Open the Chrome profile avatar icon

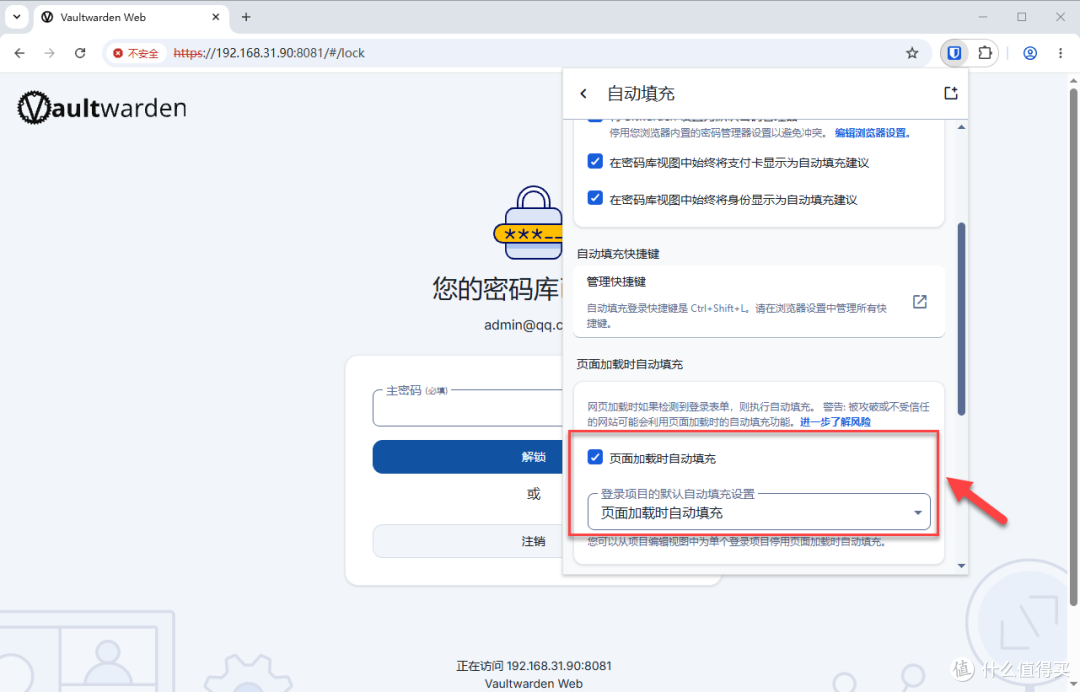[x=1030, y=53]
